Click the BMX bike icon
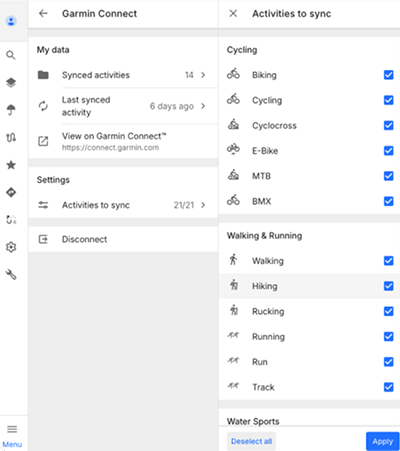Screen dimensions: 400x451 pyautogui.click(x=233, y=200)
